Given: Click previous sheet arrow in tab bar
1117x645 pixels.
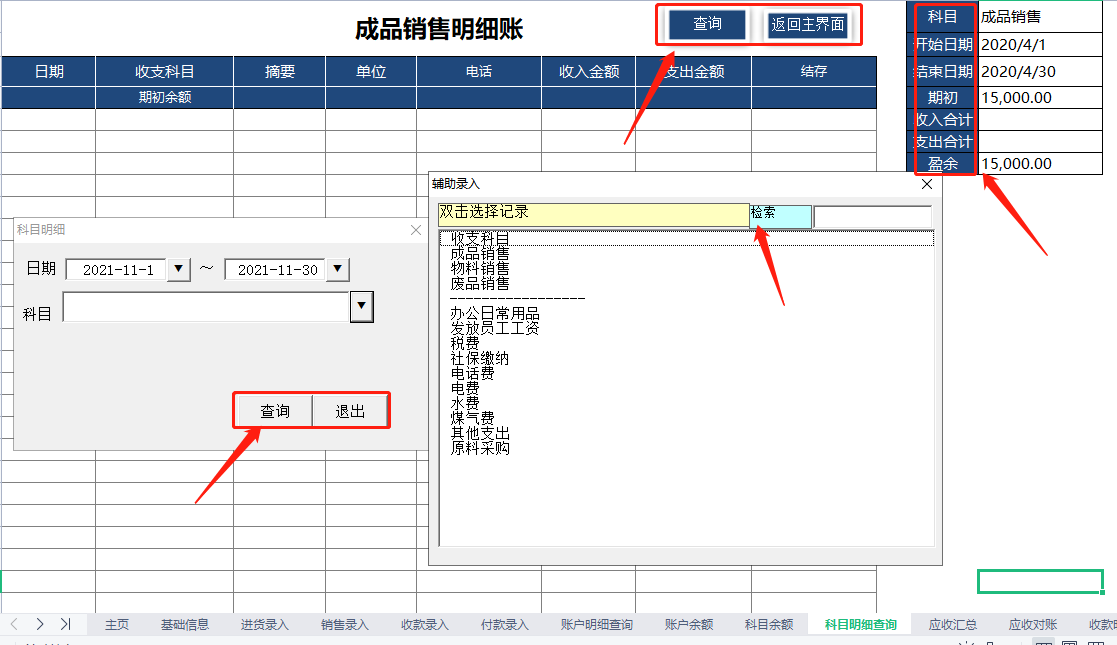Looking at the screenshot, I should tap(14, 624).
